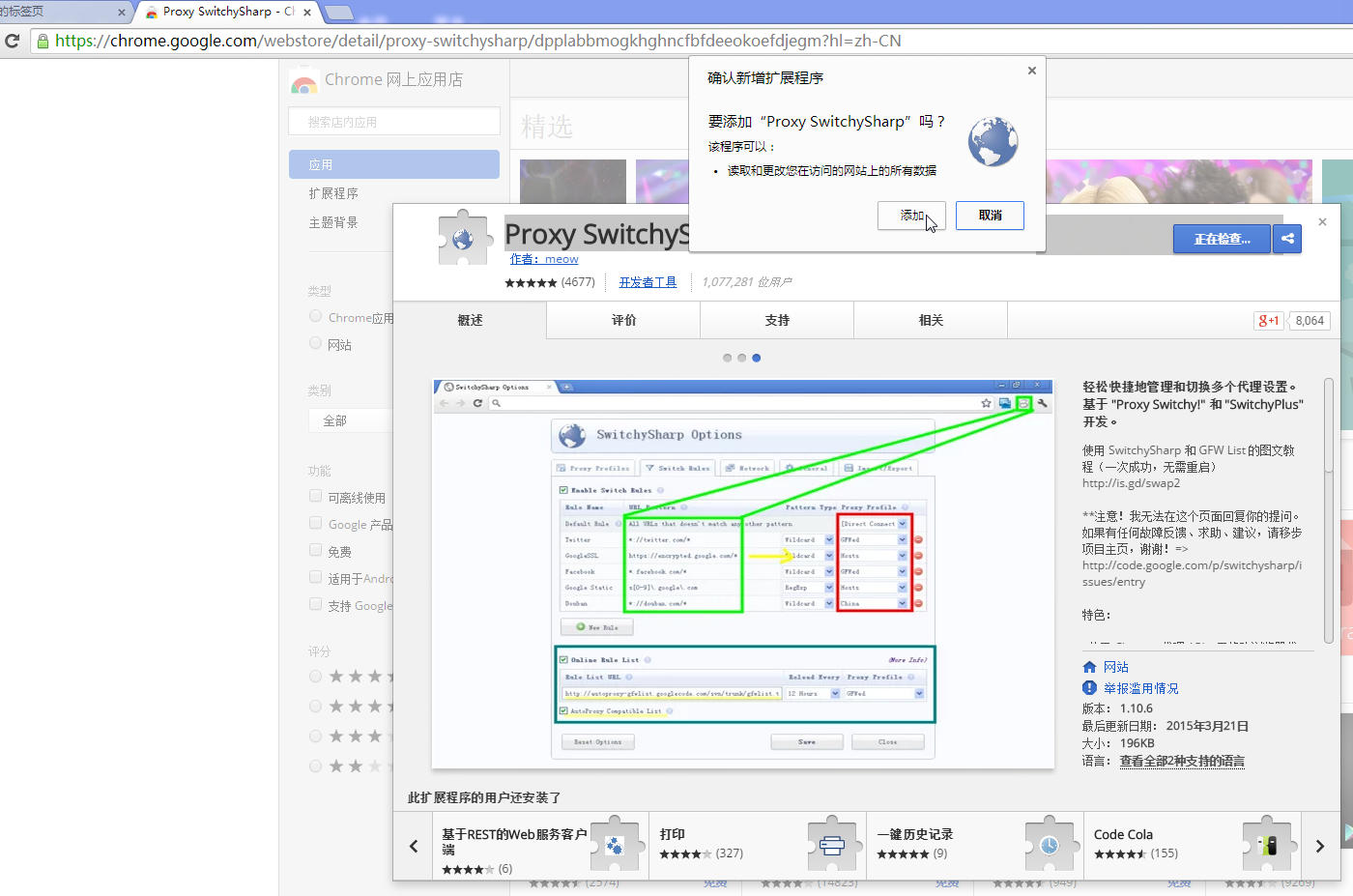Viewport: 1353px width, 896px height.
Task: Click the report abuse exclamation icon
Action: (1089, 688)
